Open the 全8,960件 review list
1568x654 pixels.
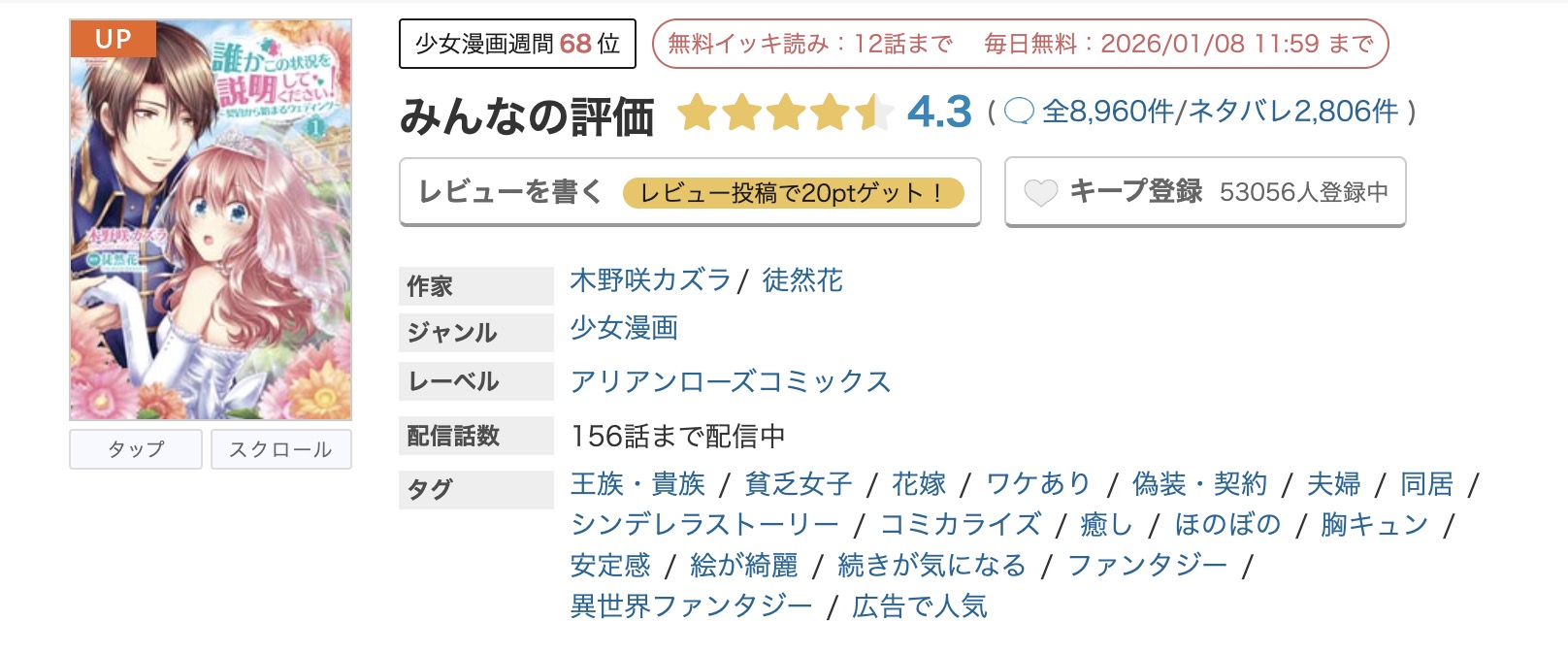pyautogui.click(x=1109, y=112)
